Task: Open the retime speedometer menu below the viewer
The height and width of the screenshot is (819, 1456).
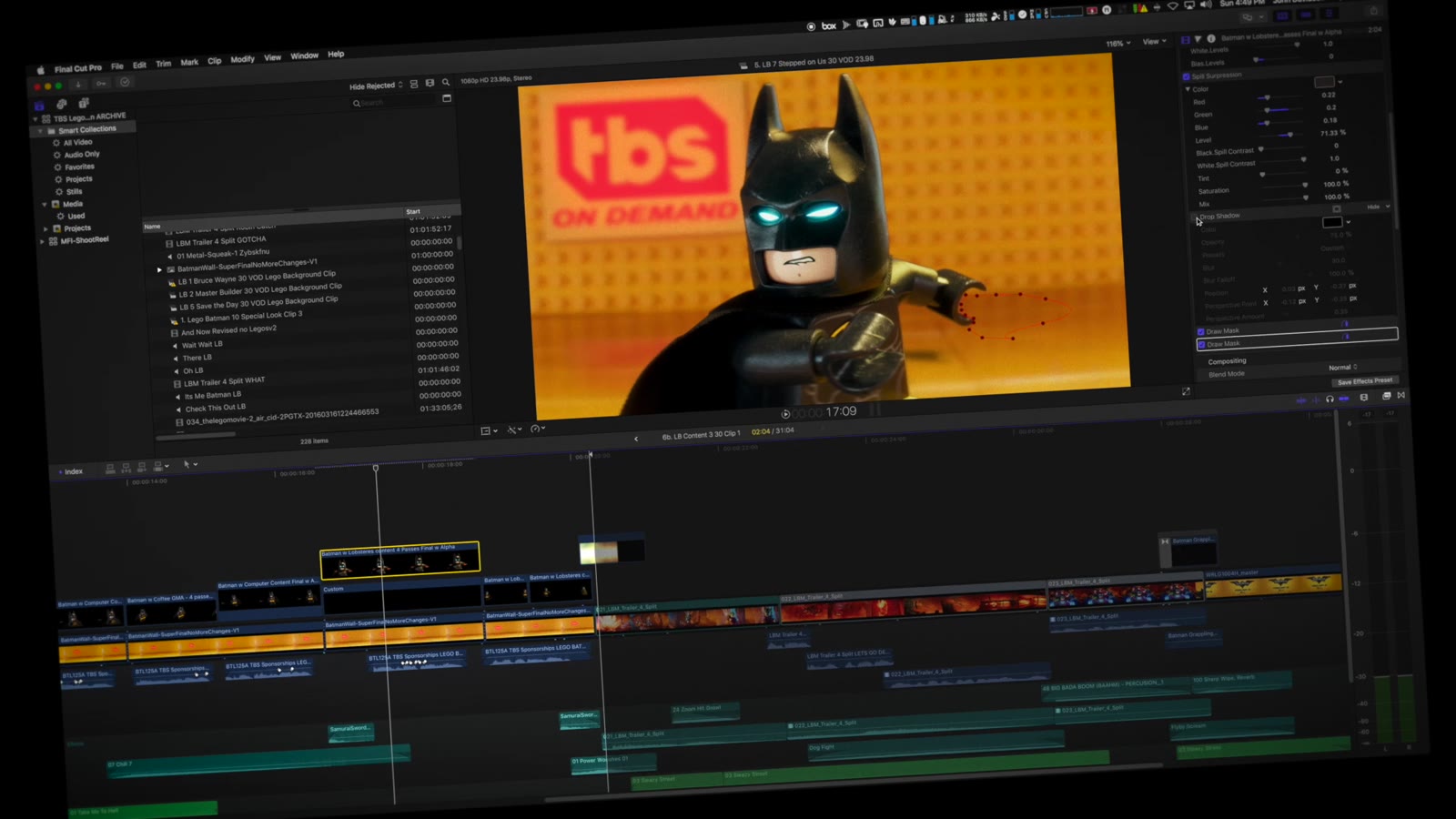Action: pos(538,429)
